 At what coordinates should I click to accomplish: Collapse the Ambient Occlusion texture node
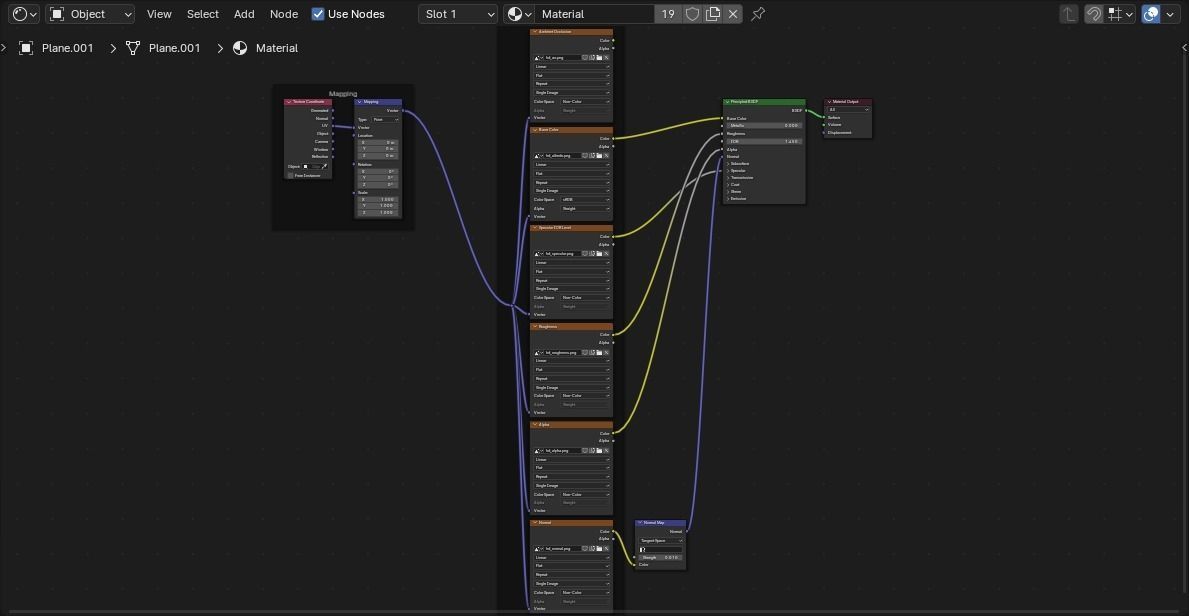(535, 32)
